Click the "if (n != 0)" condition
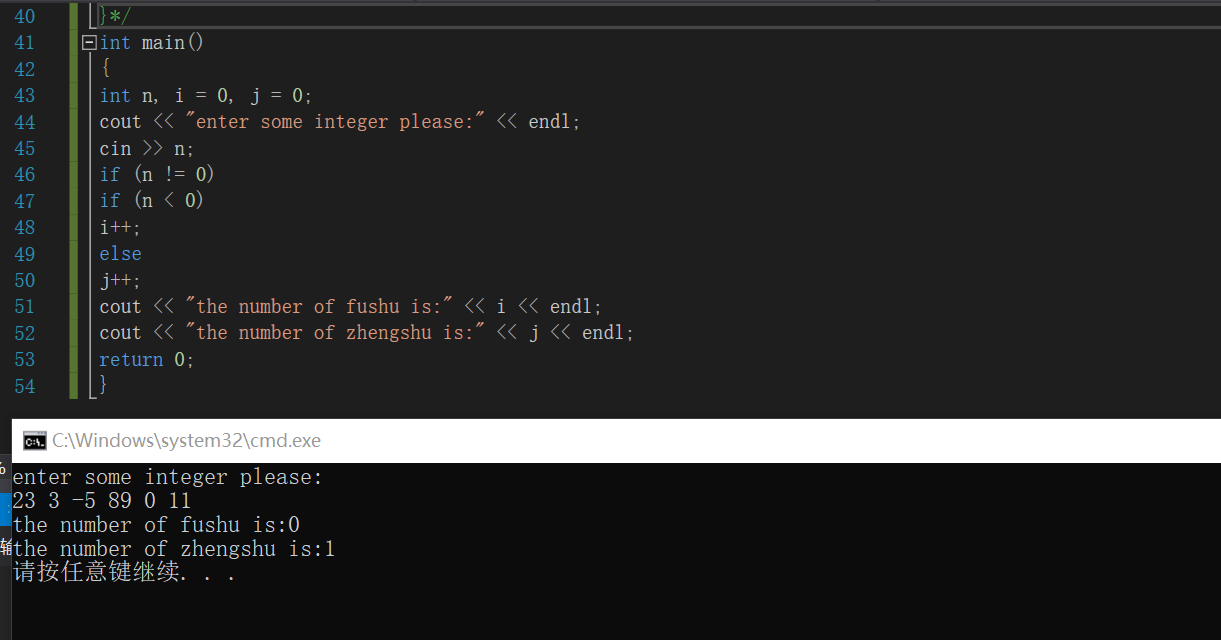This screenshot has height=640, width=1221. point(157,175)
